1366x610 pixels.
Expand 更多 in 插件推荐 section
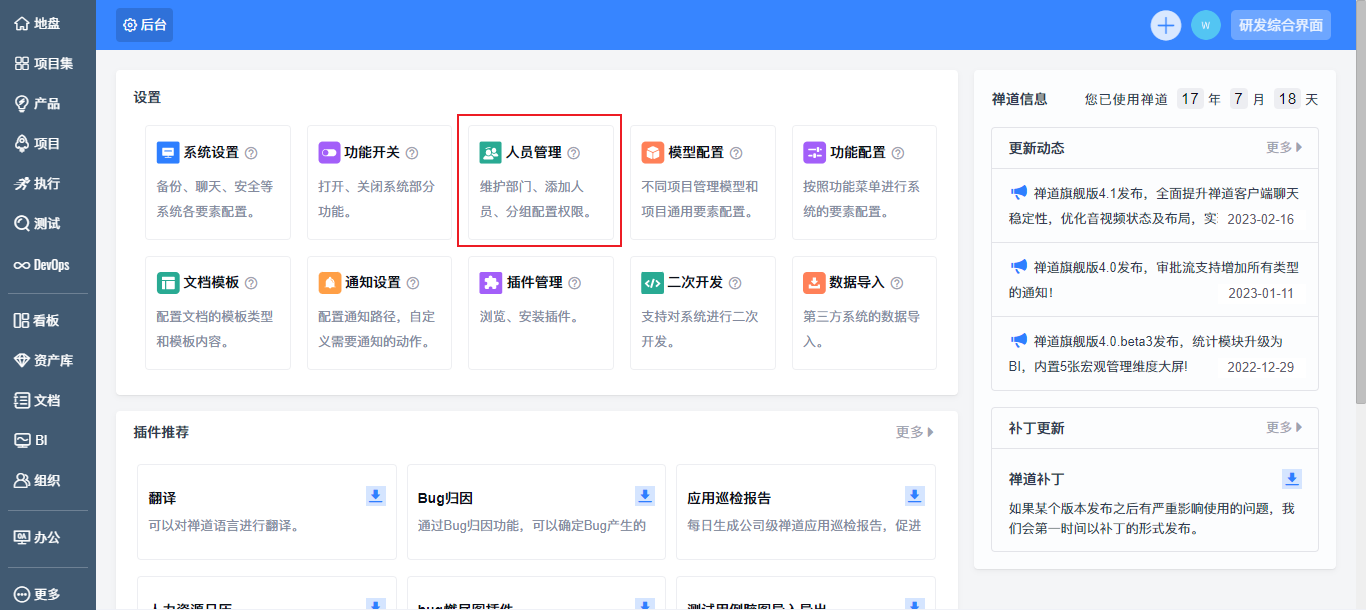[x=914, y=432]
